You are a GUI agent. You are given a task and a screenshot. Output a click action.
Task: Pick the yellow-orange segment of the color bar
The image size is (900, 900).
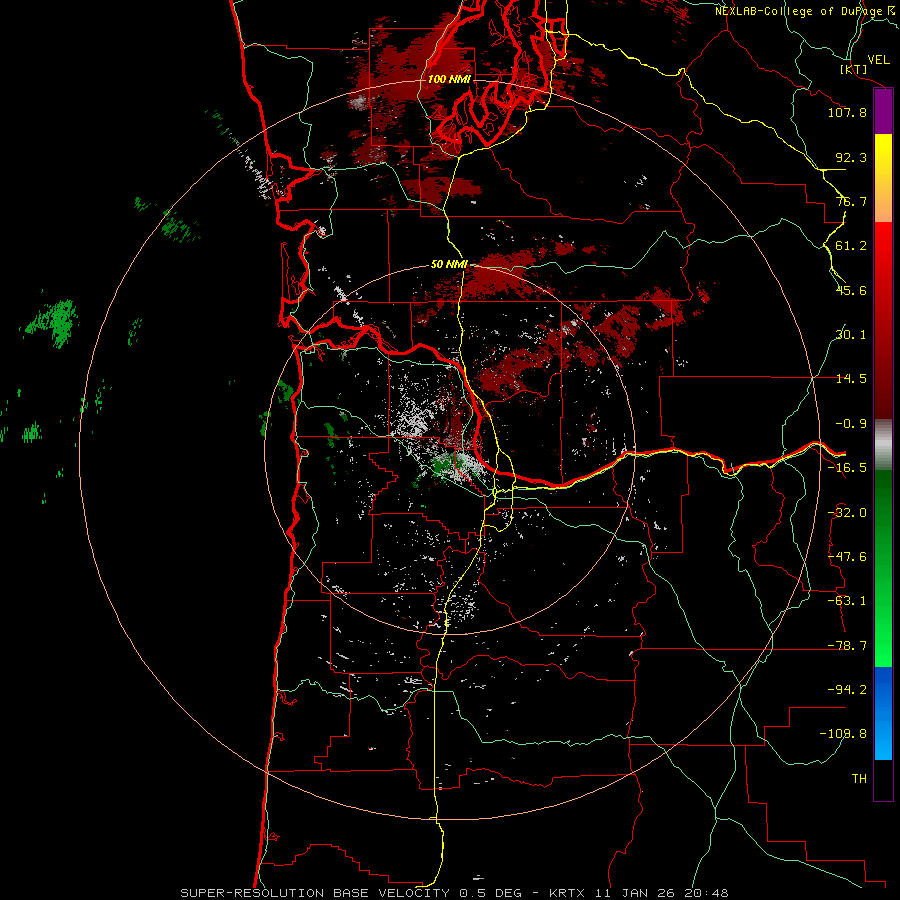click(x=883, y=178)
